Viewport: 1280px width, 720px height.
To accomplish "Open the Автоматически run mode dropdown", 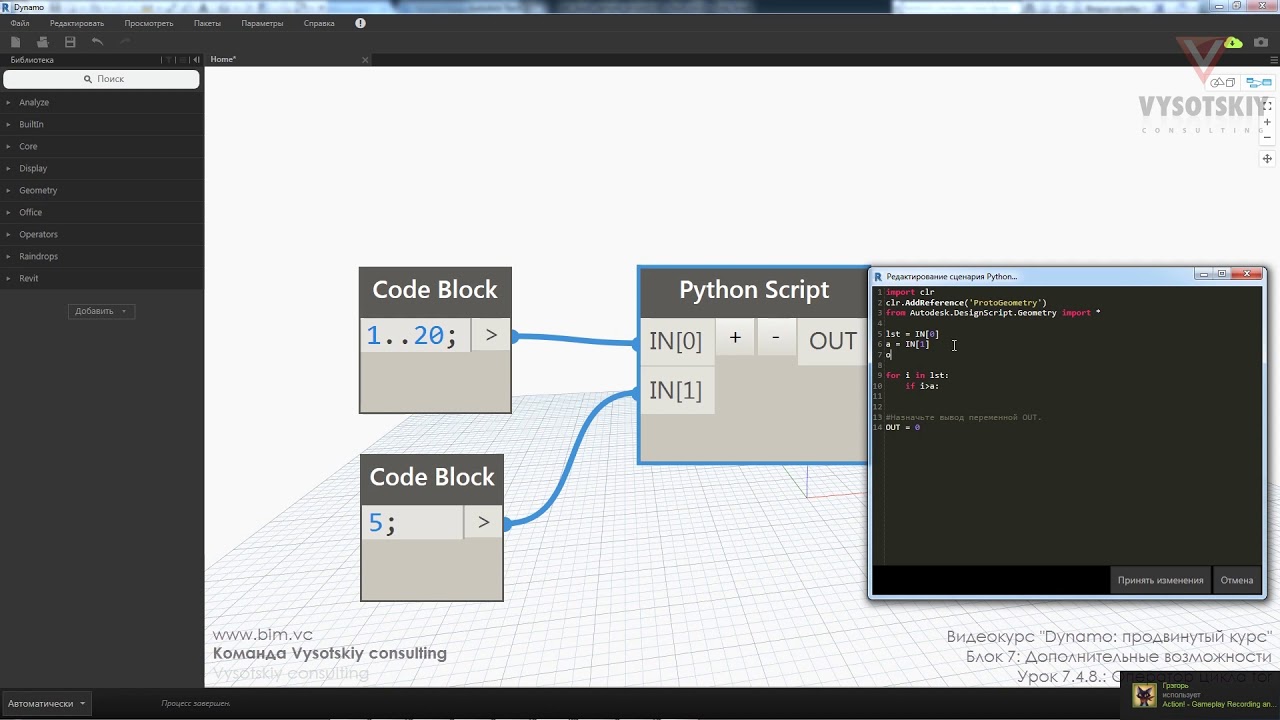I will pos(45,703).
